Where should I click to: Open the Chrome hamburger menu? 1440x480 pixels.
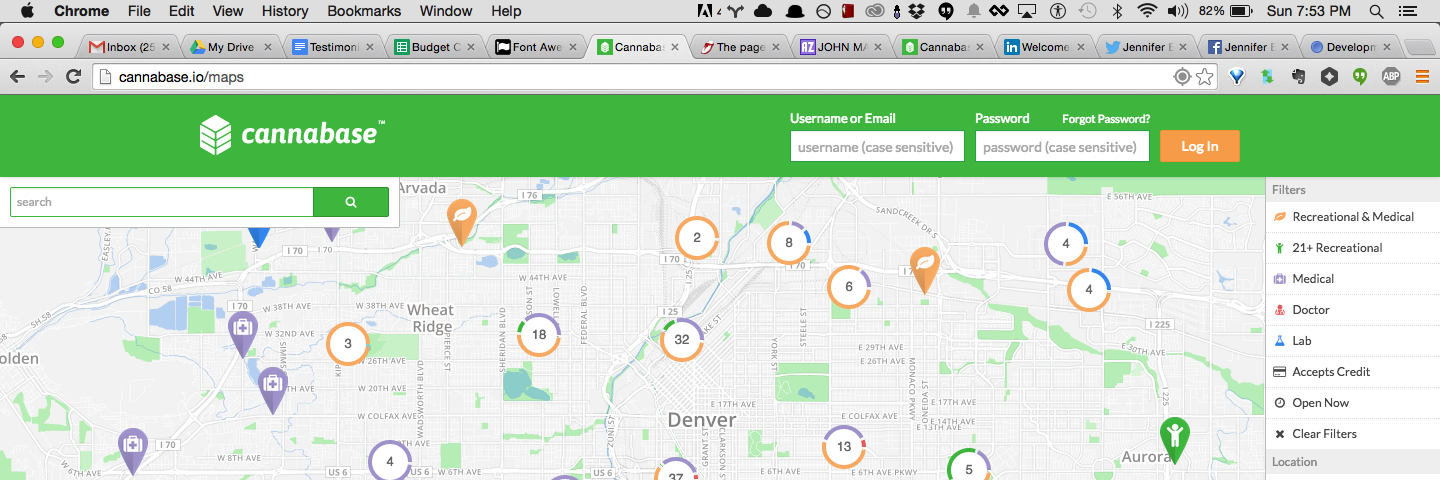1422,77
